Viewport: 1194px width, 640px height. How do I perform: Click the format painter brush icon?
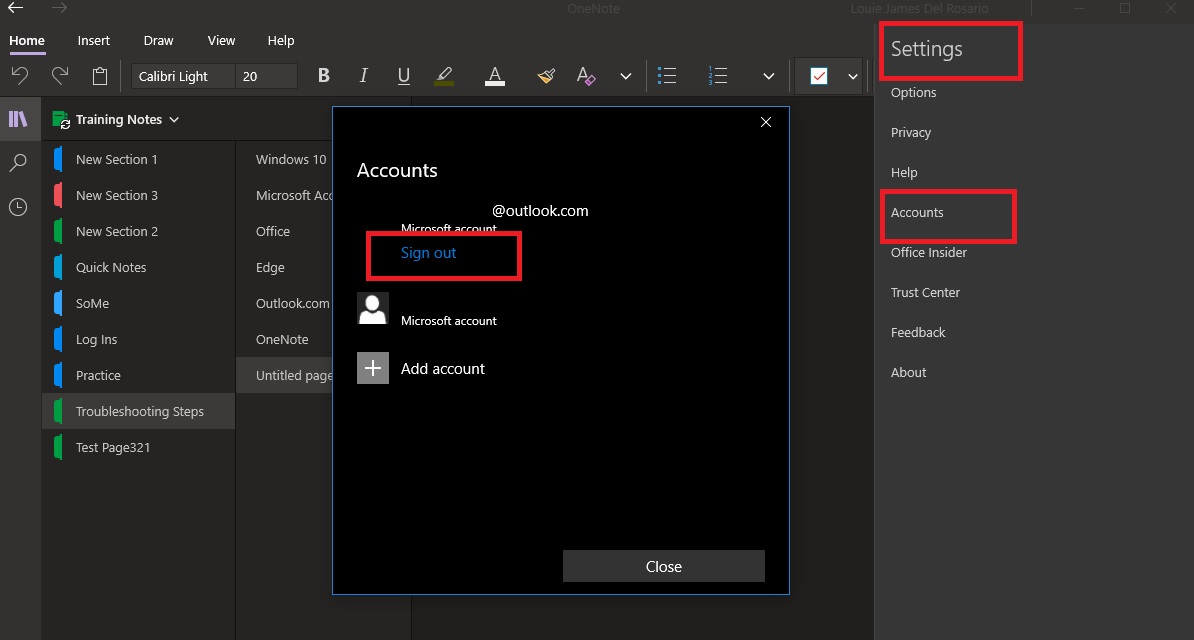[546, 75]
